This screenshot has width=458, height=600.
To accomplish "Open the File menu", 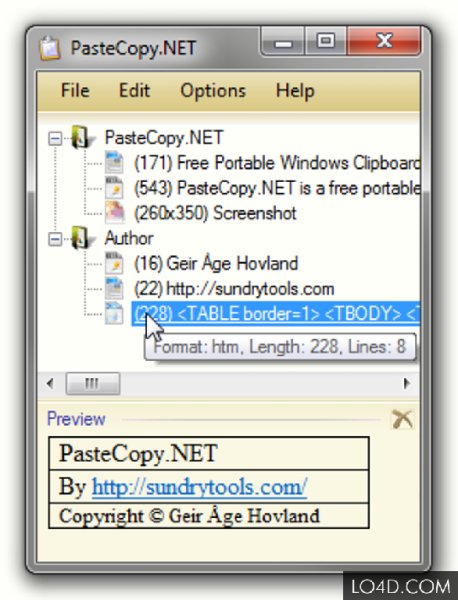I will click(x=75, y=91).
